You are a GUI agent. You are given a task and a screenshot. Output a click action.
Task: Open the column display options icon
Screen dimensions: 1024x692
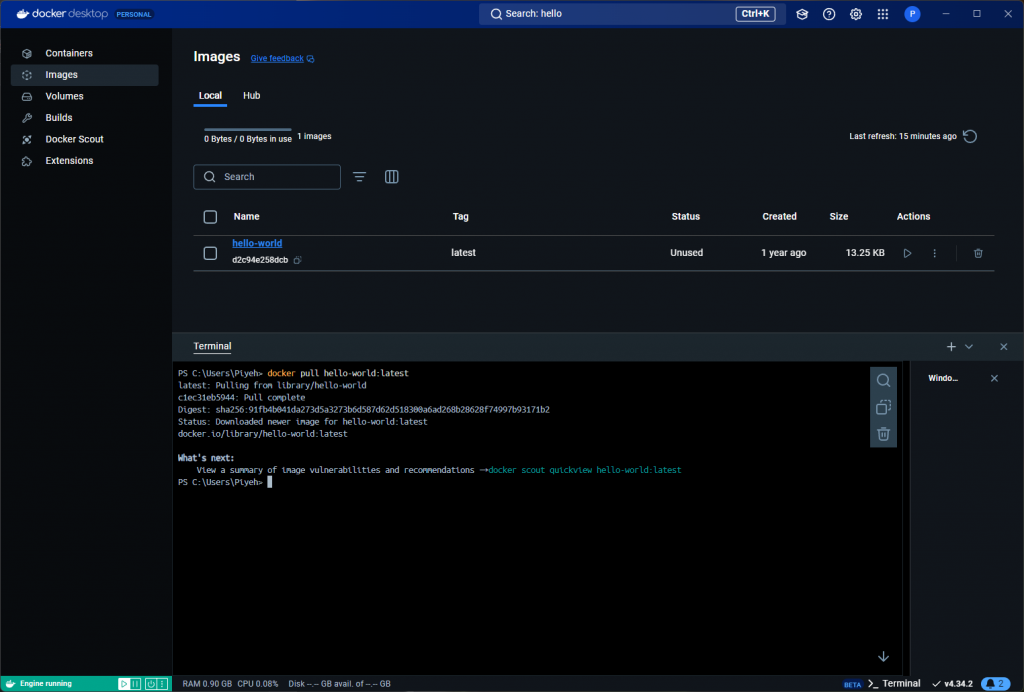(391, 177)
